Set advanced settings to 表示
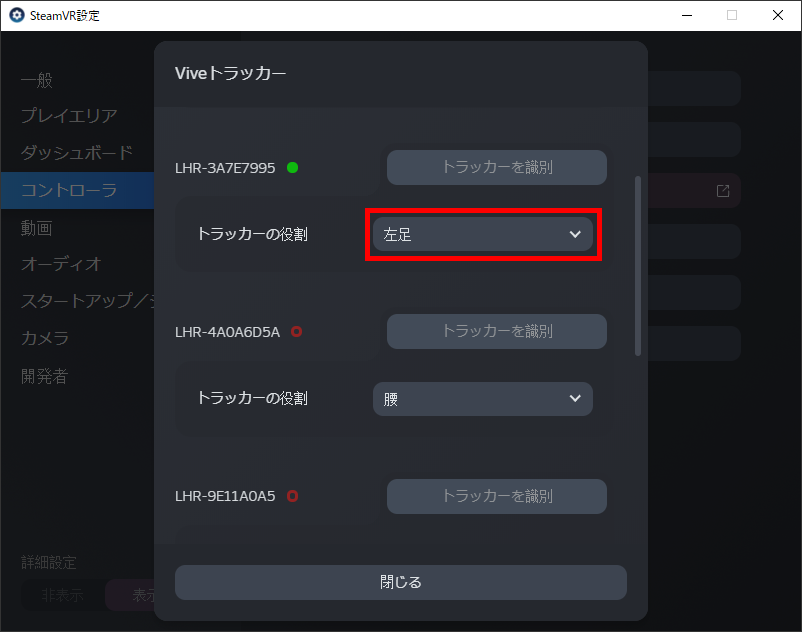The width and height of the screenshot is (802, 632). (130, 595)
